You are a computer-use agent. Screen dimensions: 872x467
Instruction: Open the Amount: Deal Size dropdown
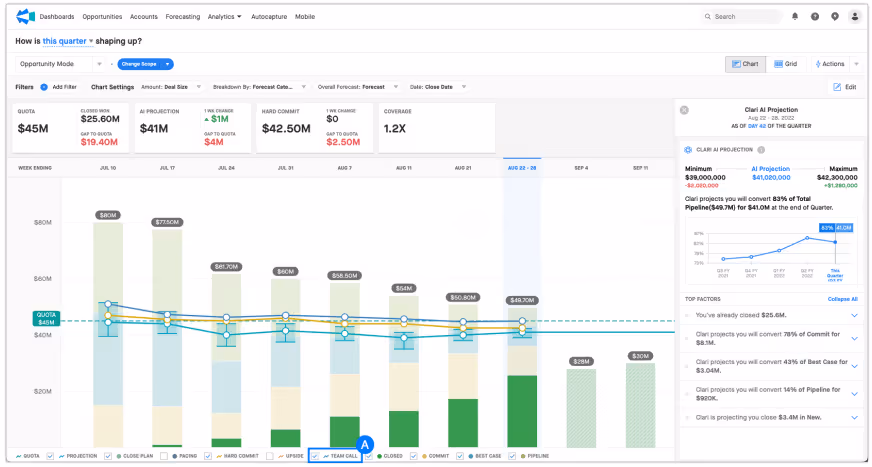point(171,87)
